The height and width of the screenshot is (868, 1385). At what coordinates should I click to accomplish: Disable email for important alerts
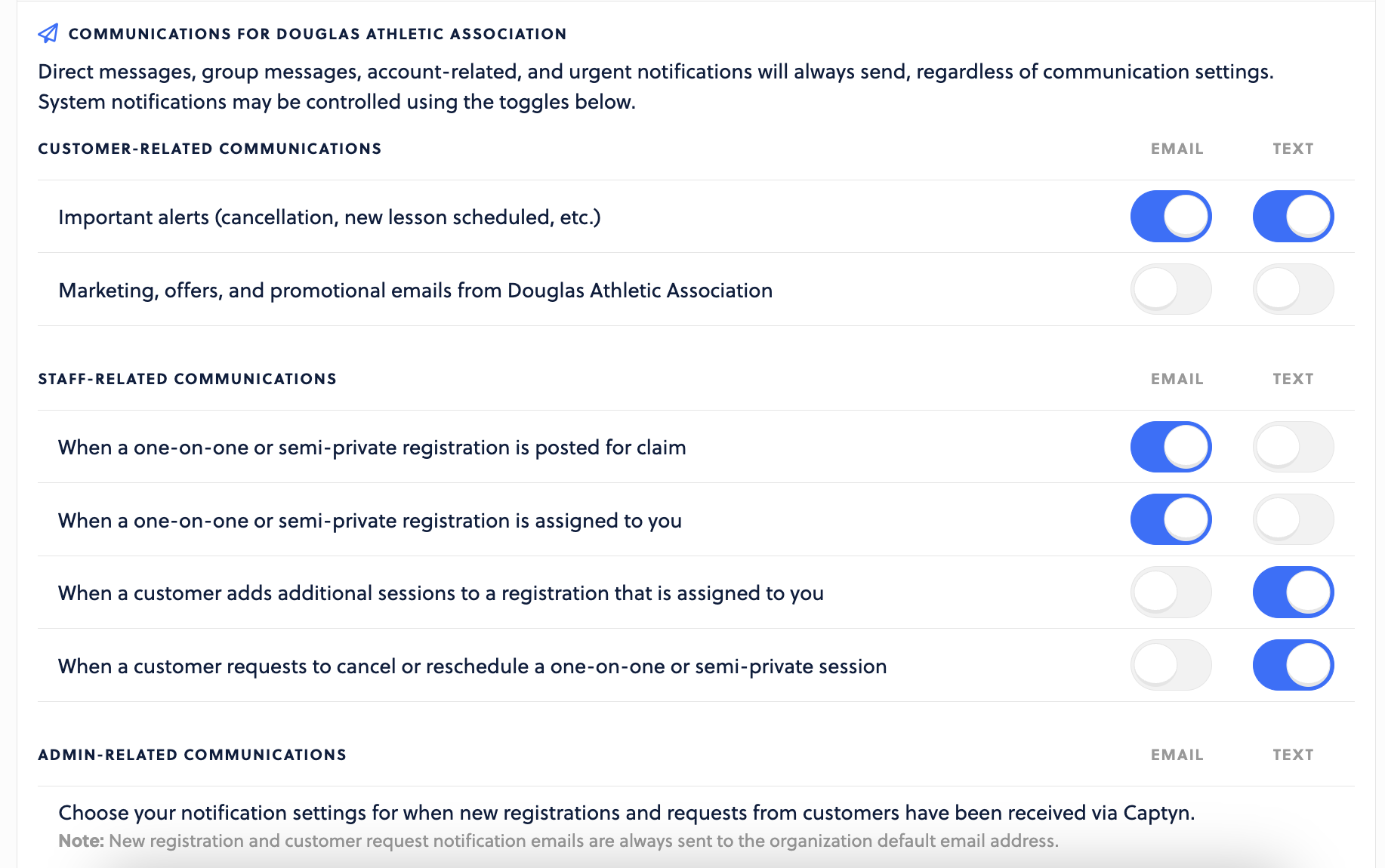point(1171,217)
